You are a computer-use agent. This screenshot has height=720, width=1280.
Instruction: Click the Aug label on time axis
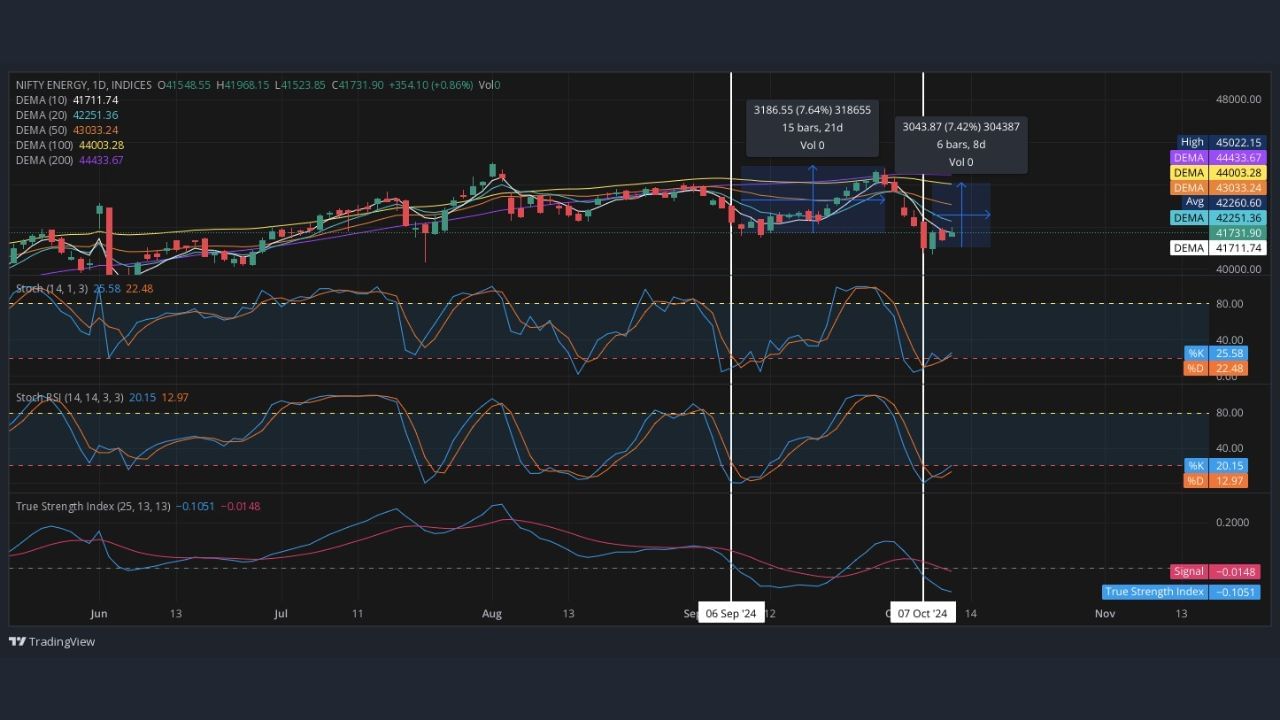[x=491, y=613]
